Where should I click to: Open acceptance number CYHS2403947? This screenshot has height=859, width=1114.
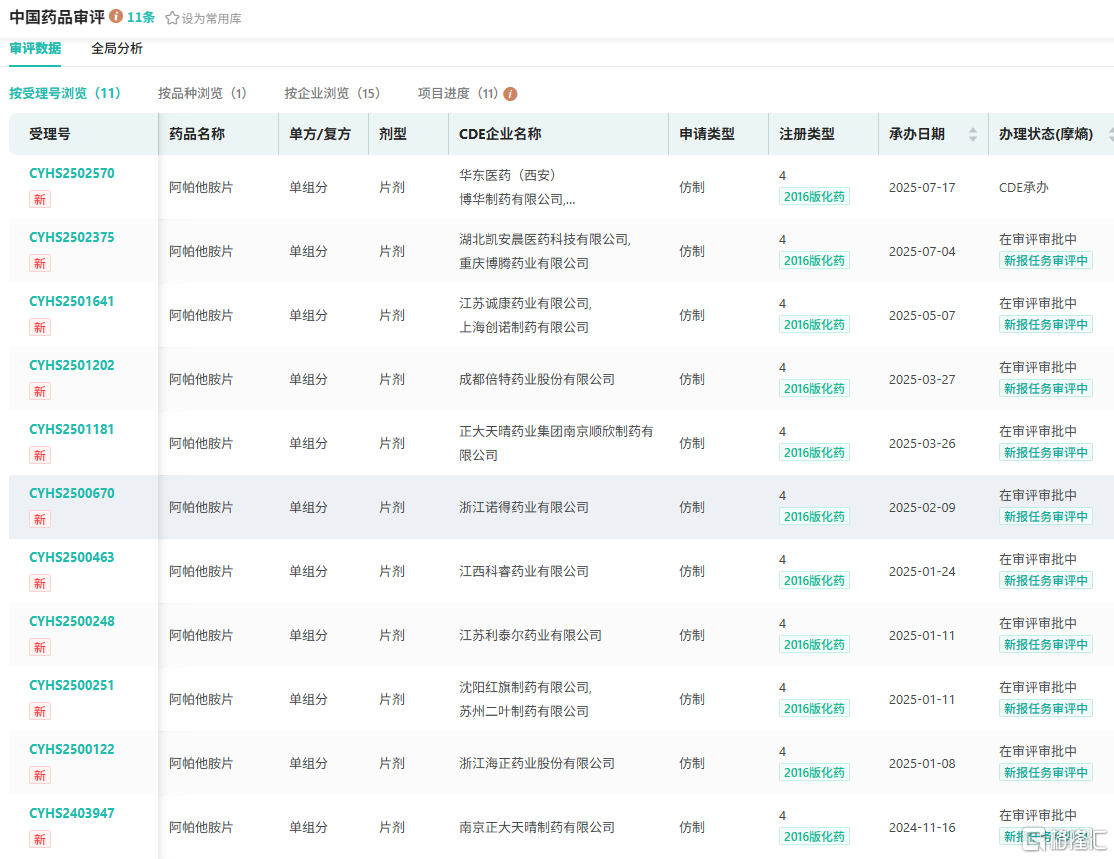(x=72, y=813)
